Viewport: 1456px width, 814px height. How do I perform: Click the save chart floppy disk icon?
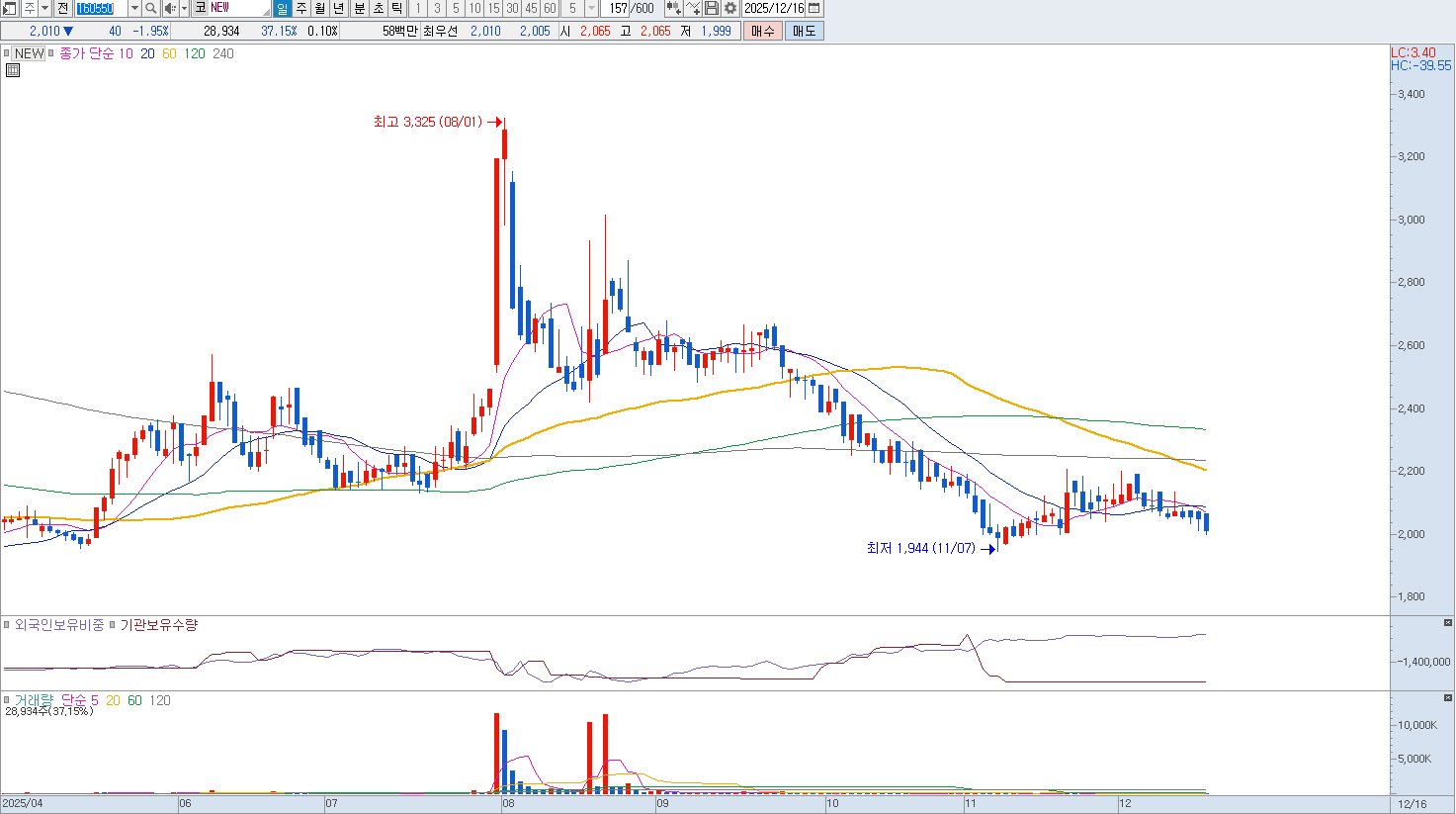[x=712, y=8]
